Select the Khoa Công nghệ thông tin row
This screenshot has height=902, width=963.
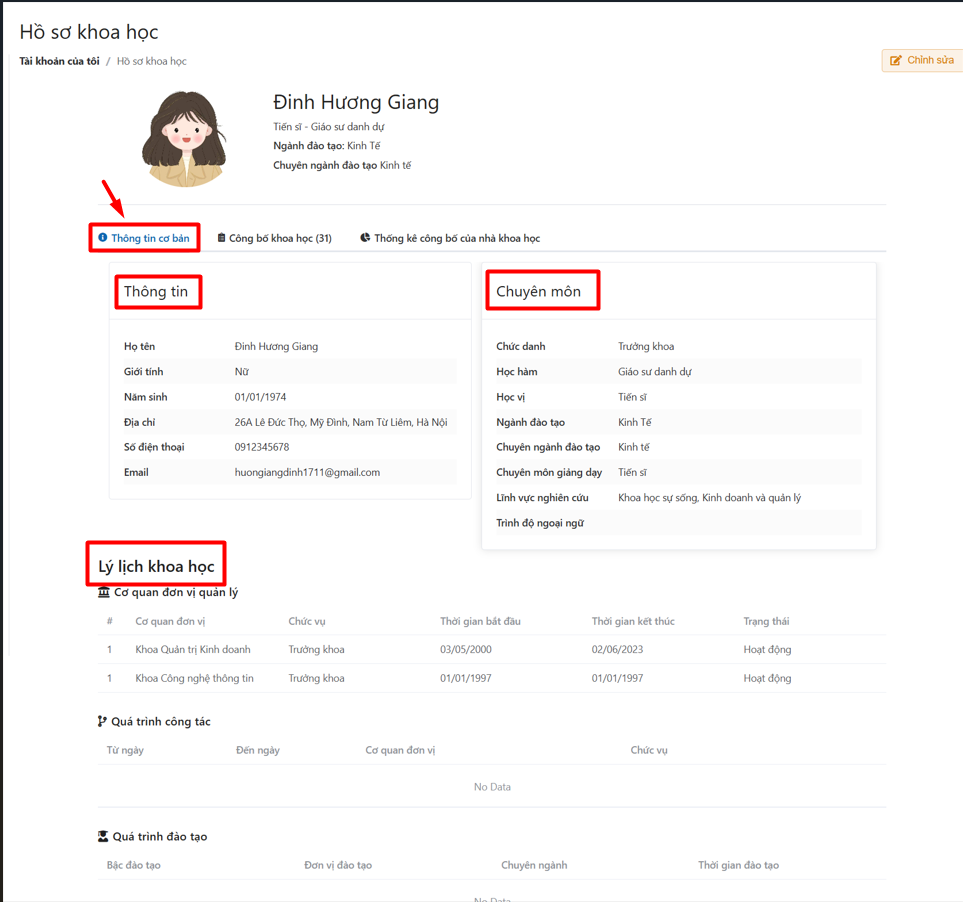point(400,677)
